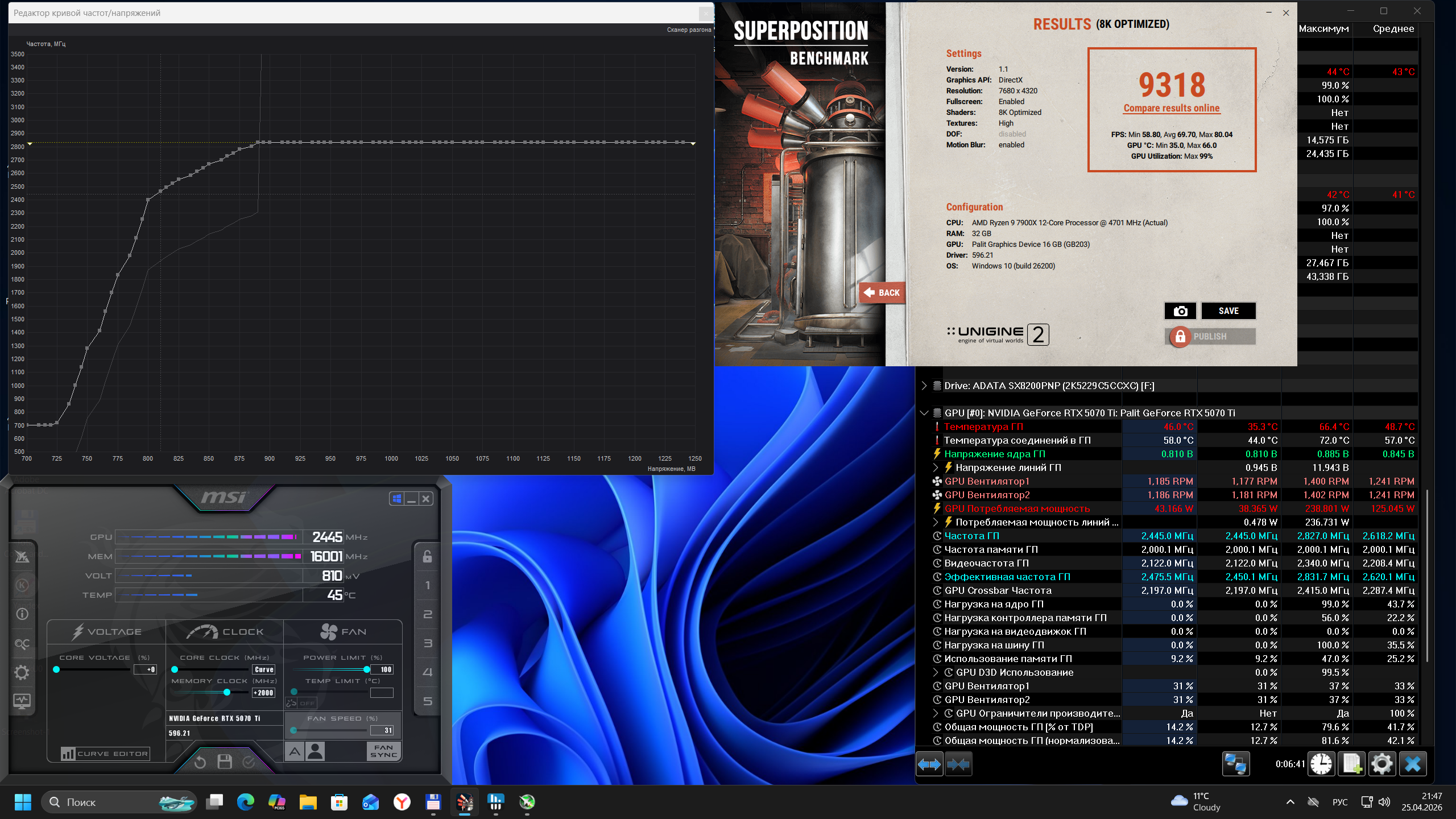Open HWiNFO sensor settings via the gear icon
This screenshot has height=819, width=1456.
pyautogui.click(x=1381, y=764)
